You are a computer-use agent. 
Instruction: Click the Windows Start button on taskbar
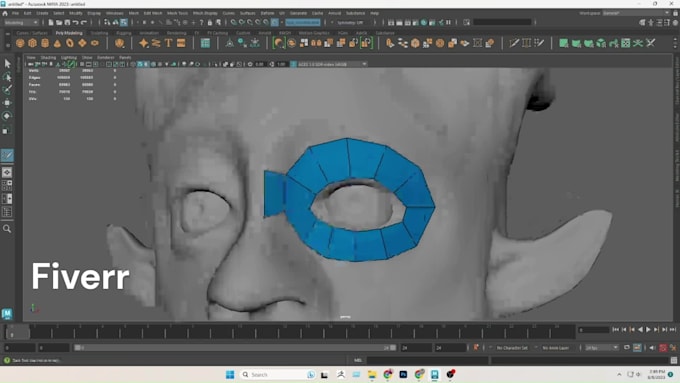pos(230,374)
